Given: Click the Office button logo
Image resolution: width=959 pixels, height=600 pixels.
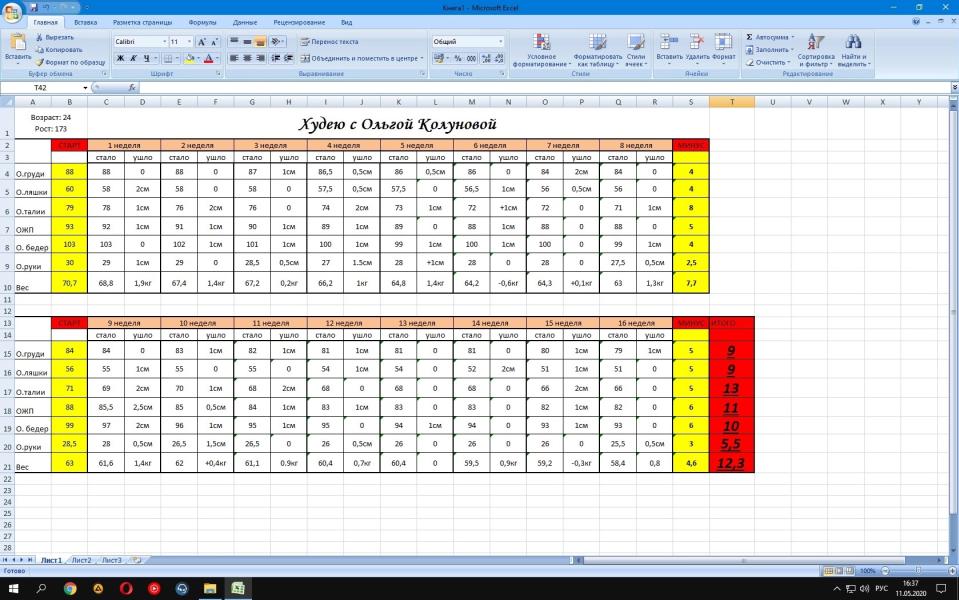Looking at the screenshot, I should click(13, 10).
